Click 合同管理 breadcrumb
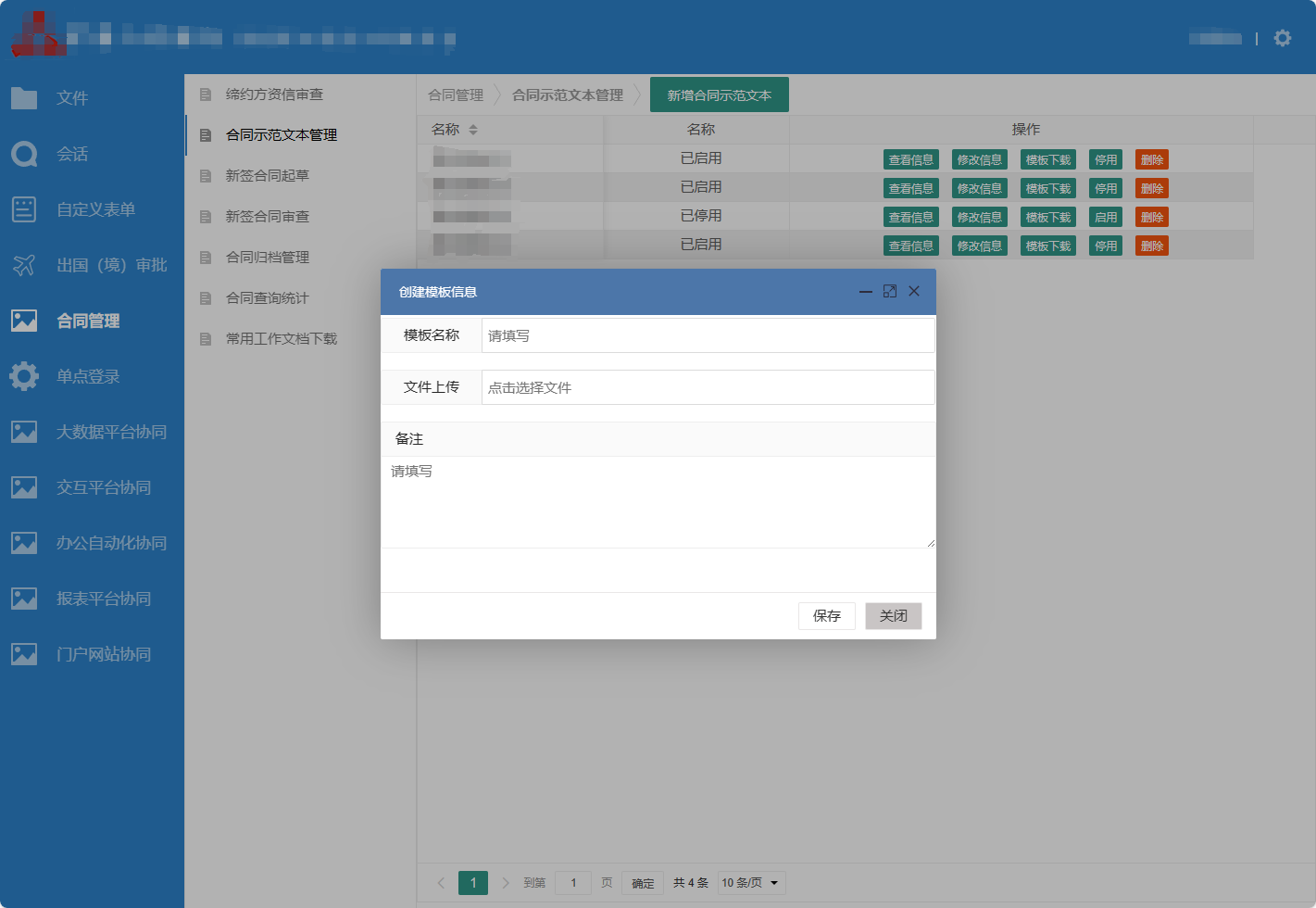The width and height of the screenshot is (1316, 908). pyautogui.click(x=456, y=95)
